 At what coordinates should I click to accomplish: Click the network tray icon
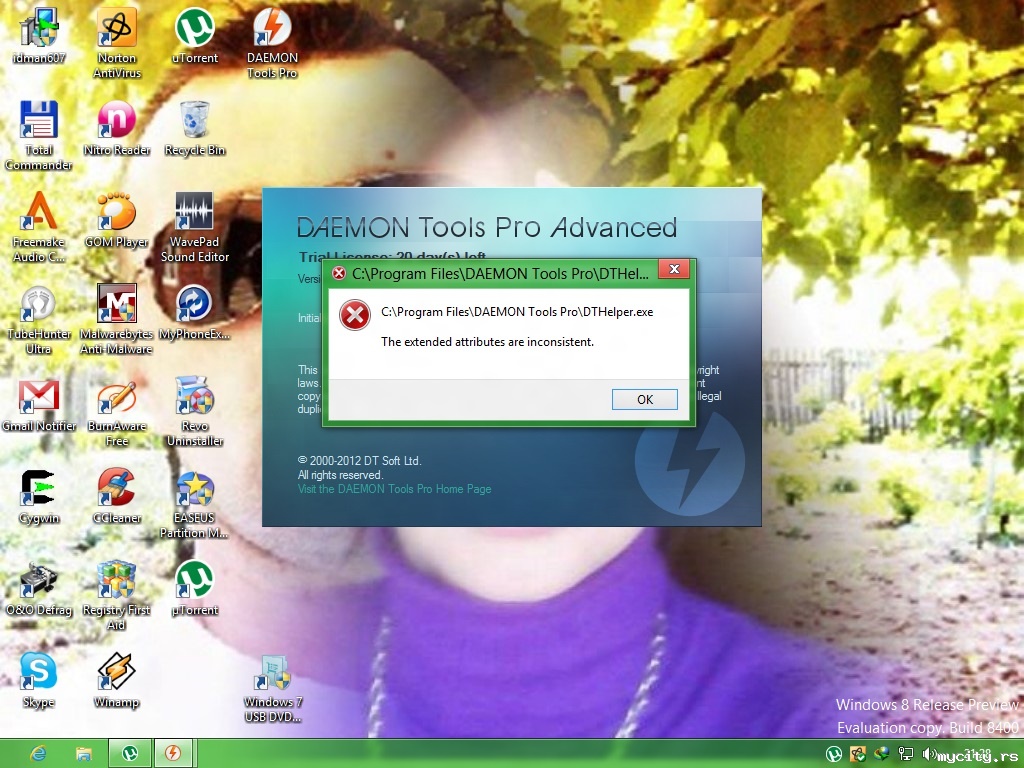point(905,754)
